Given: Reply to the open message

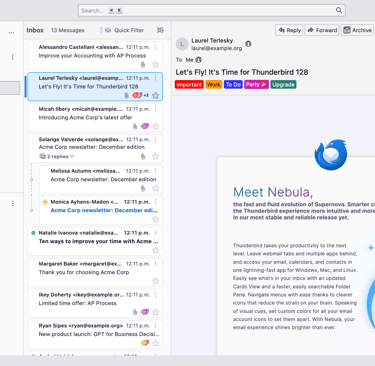Looking at the screenshot, I should [289, 30].
